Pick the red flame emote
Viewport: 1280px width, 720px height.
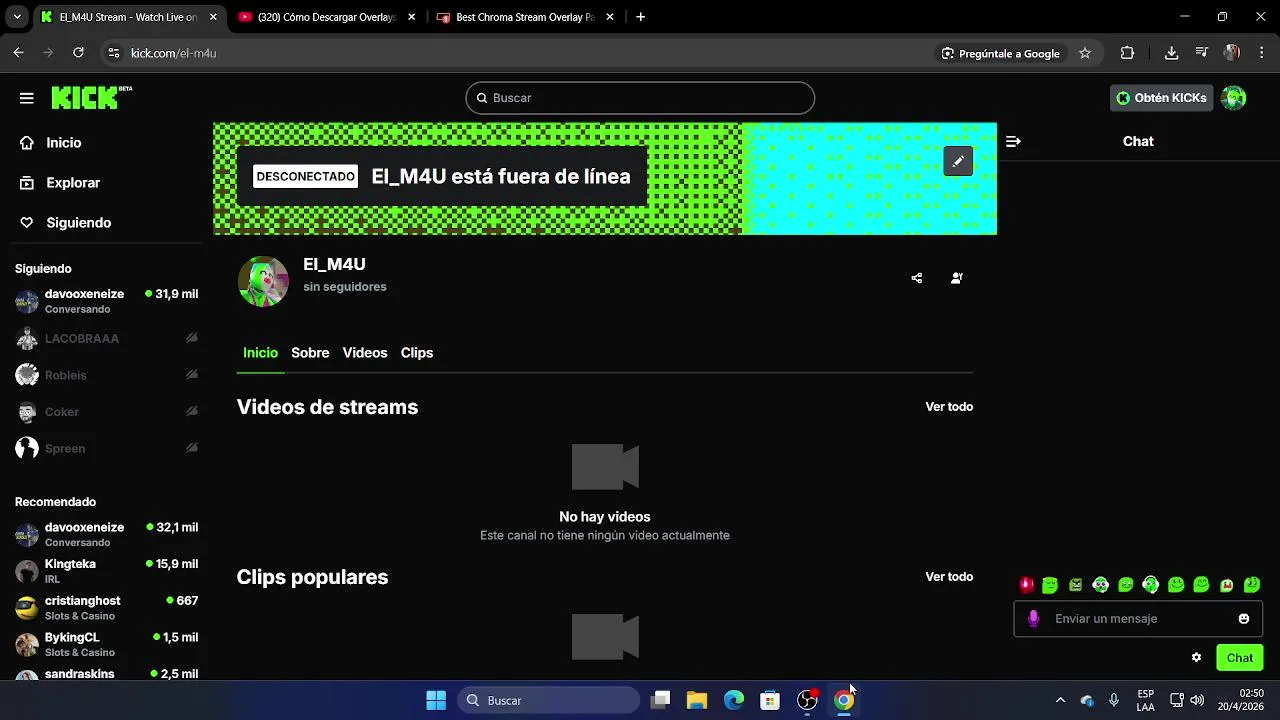[1026, 585]
